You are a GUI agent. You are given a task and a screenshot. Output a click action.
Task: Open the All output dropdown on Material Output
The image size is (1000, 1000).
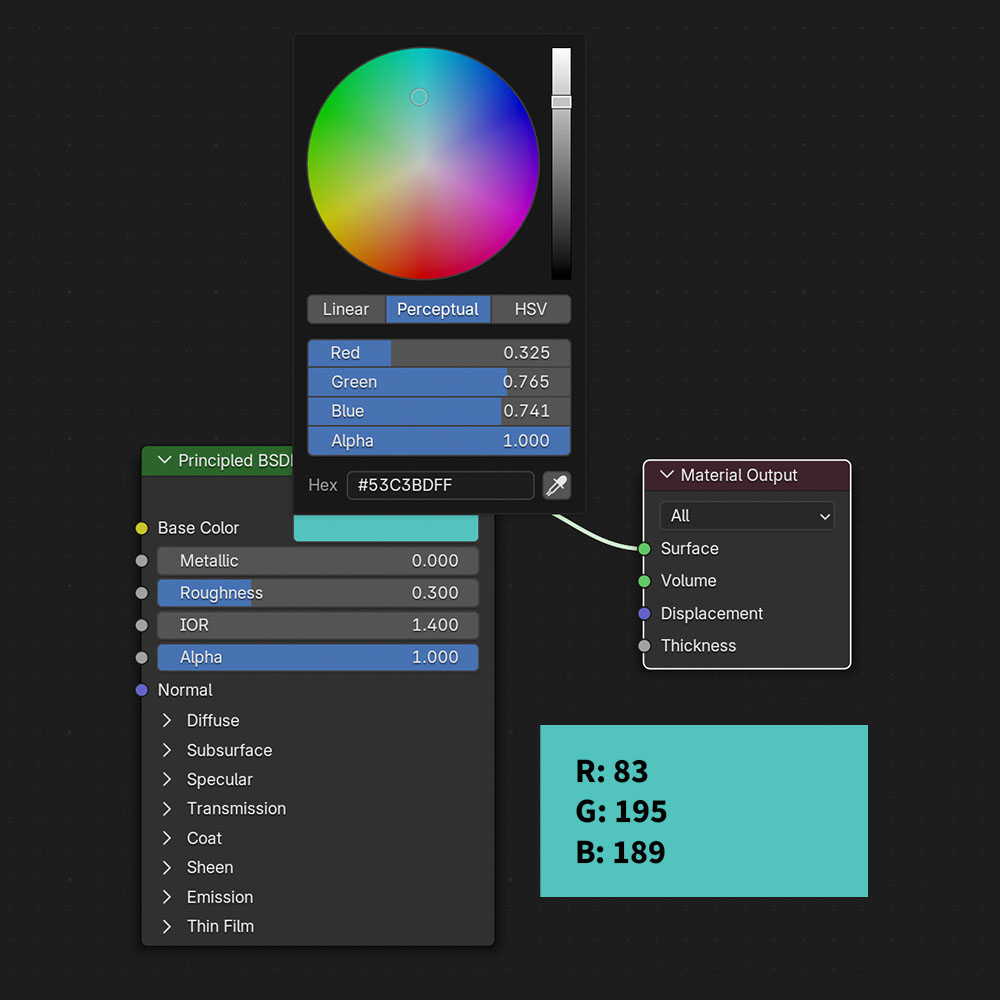click(x=746, y=515)
